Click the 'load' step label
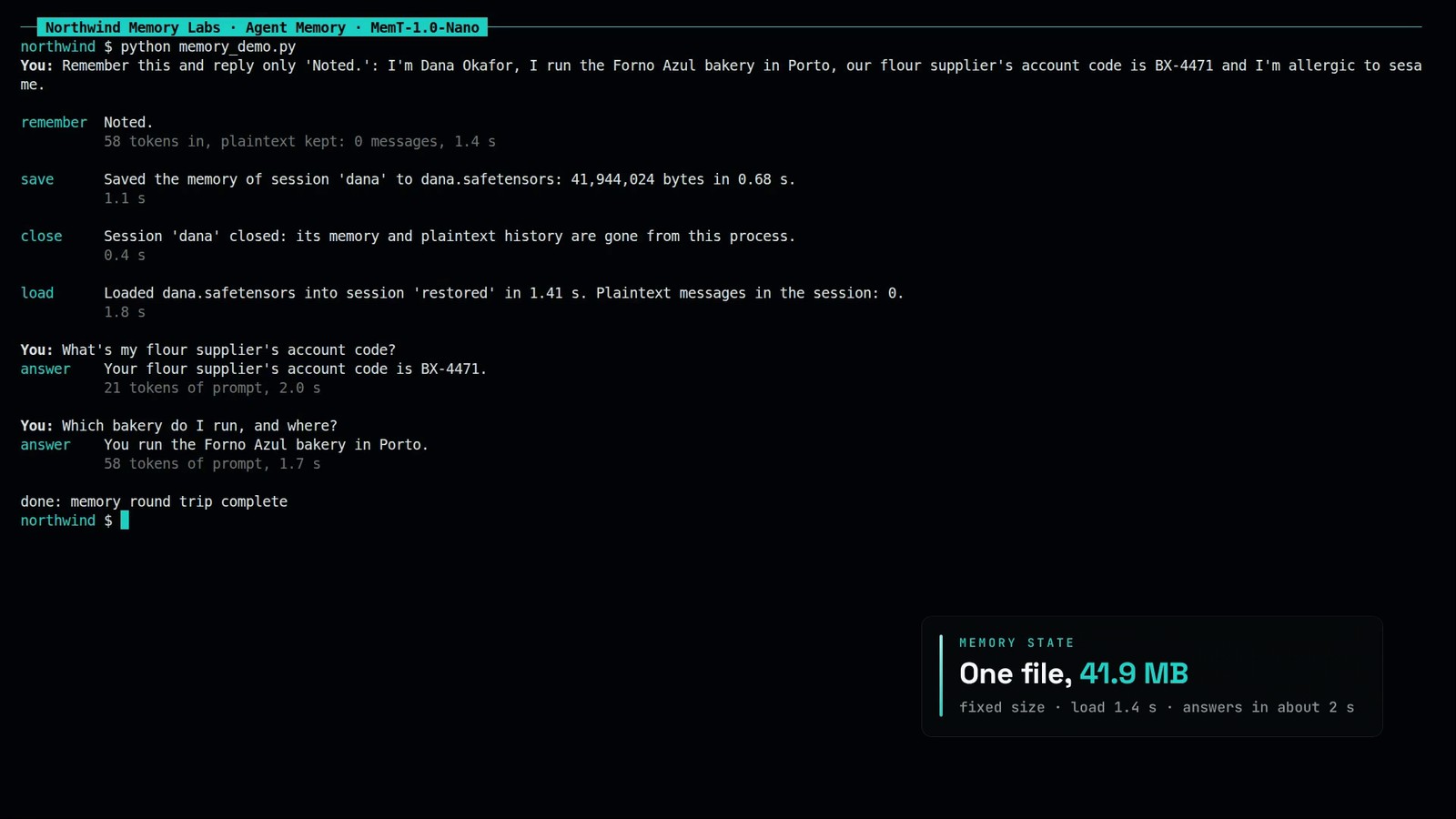This screenshot has width=1456, height=819. click(x=37, y=293)
